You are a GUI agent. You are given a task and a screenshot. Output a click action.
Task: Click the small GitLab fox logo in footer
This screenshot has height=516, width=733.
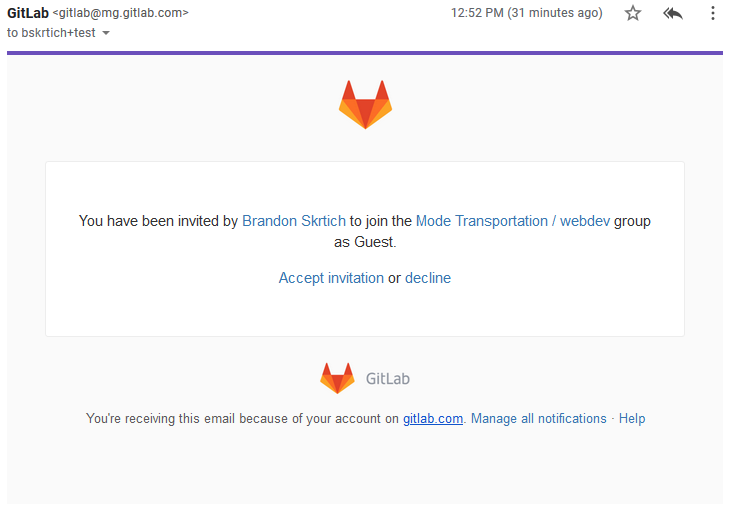coord(337,378)
